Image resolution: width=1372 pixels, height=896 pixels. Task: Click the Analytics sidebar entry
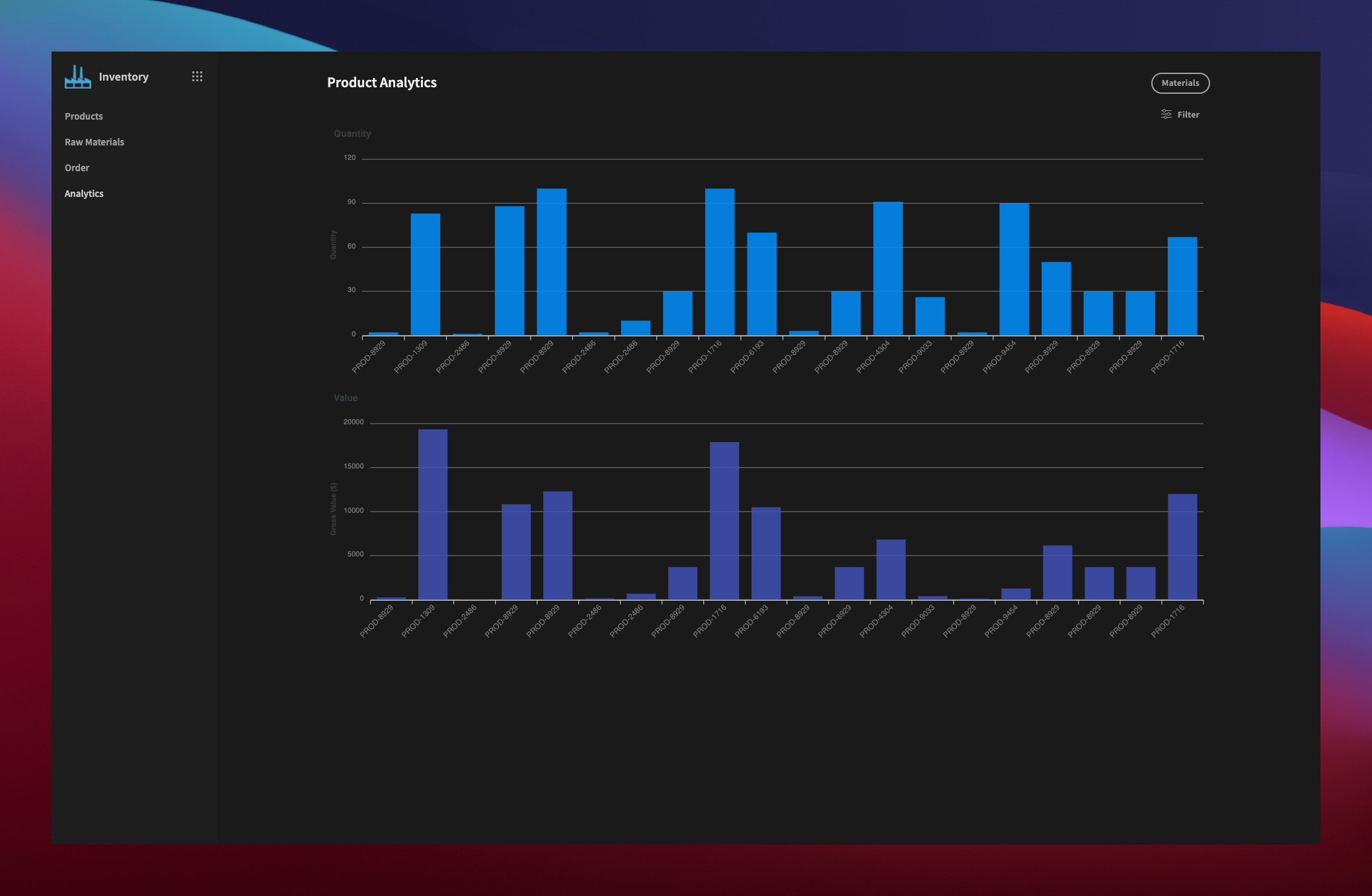(x=84, y=193)
